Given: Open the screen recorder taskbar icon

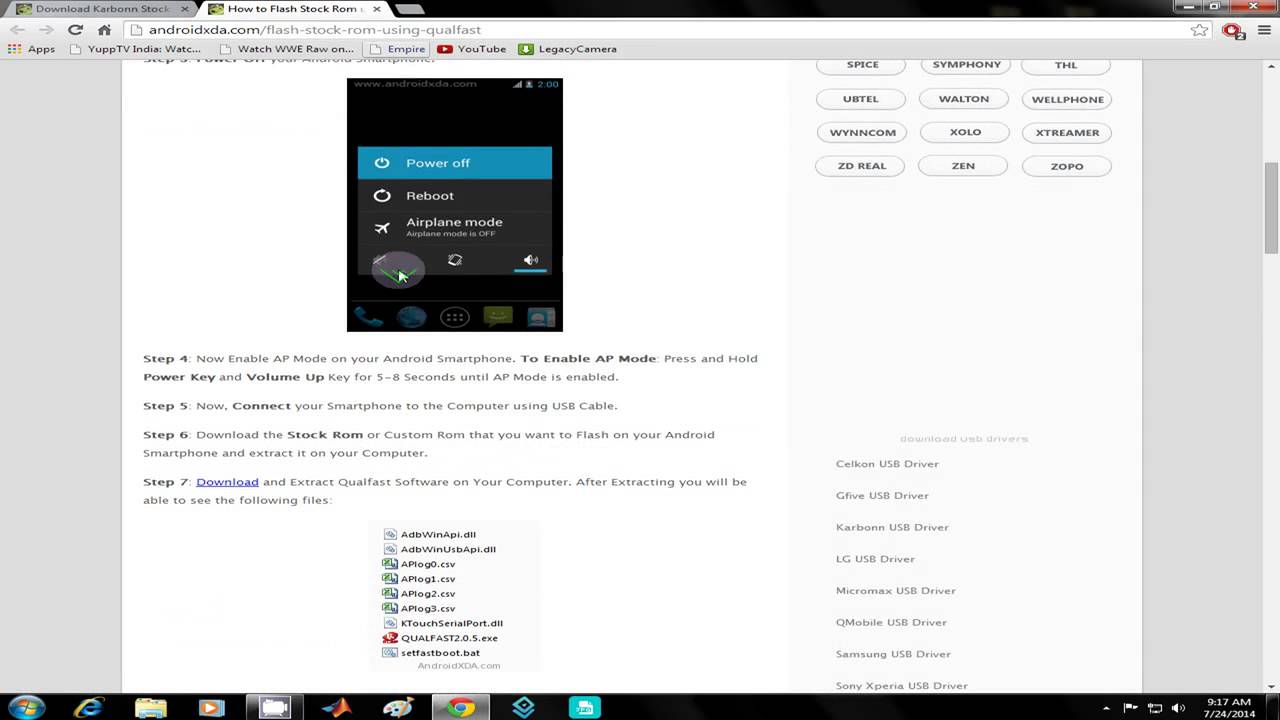Looking at the screenshot, I should pos(274,707).
